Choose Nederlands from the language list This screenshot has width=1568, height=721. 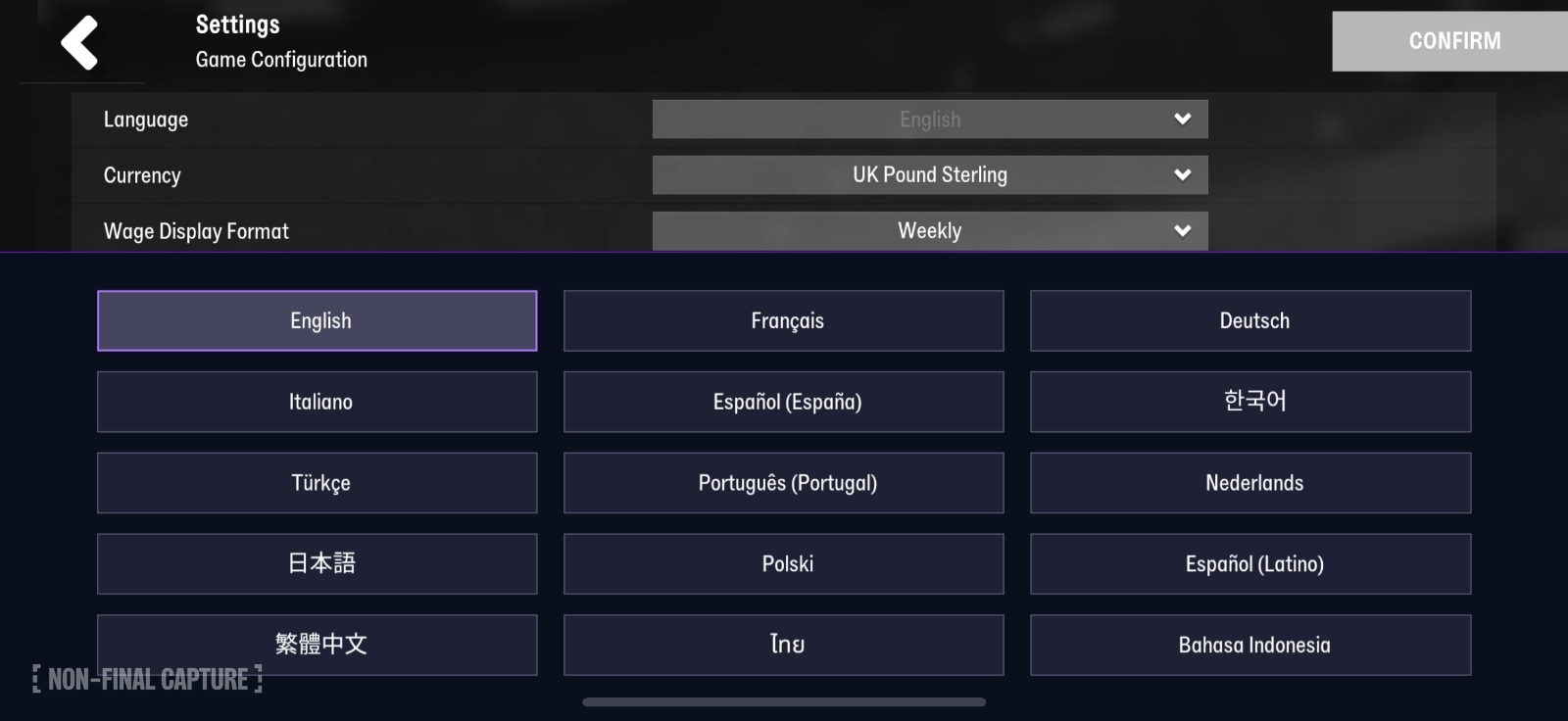pyautogui.click(x=1250, y=483)
